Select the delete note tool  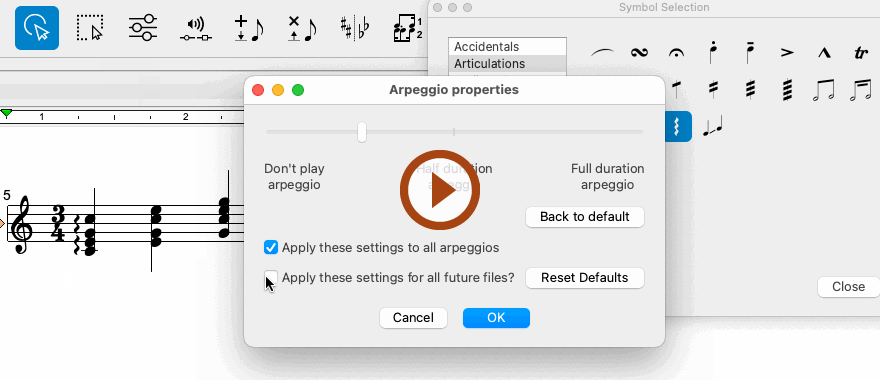point(302,29)
